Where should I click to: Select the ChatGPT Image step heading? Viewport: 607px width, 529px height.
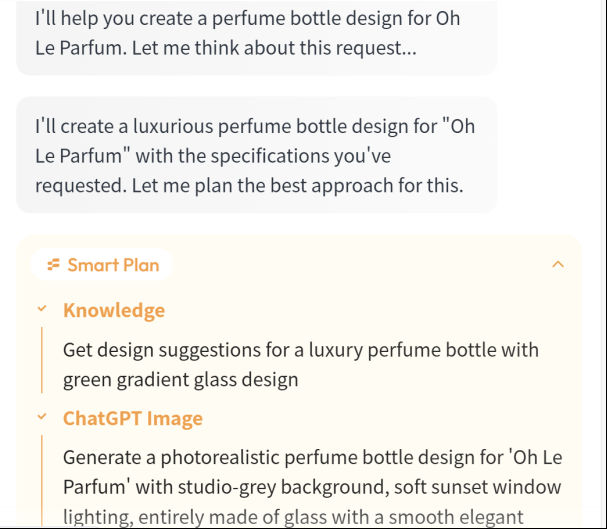(133, 418)
